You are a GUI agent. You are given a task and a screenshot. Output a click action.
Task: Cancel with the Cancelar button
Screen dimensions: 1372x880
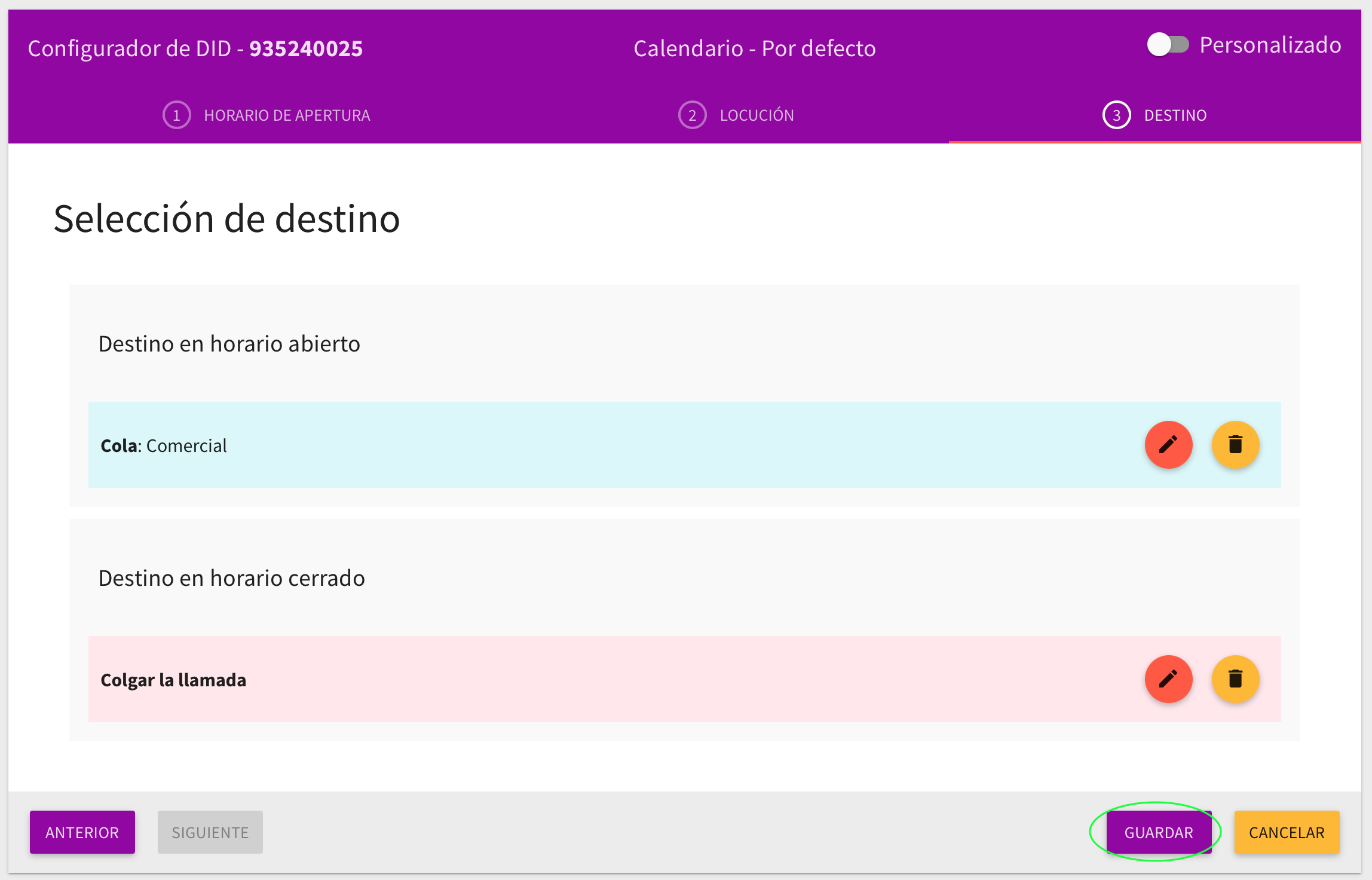pyautogui.click(x=1287, y=832)
